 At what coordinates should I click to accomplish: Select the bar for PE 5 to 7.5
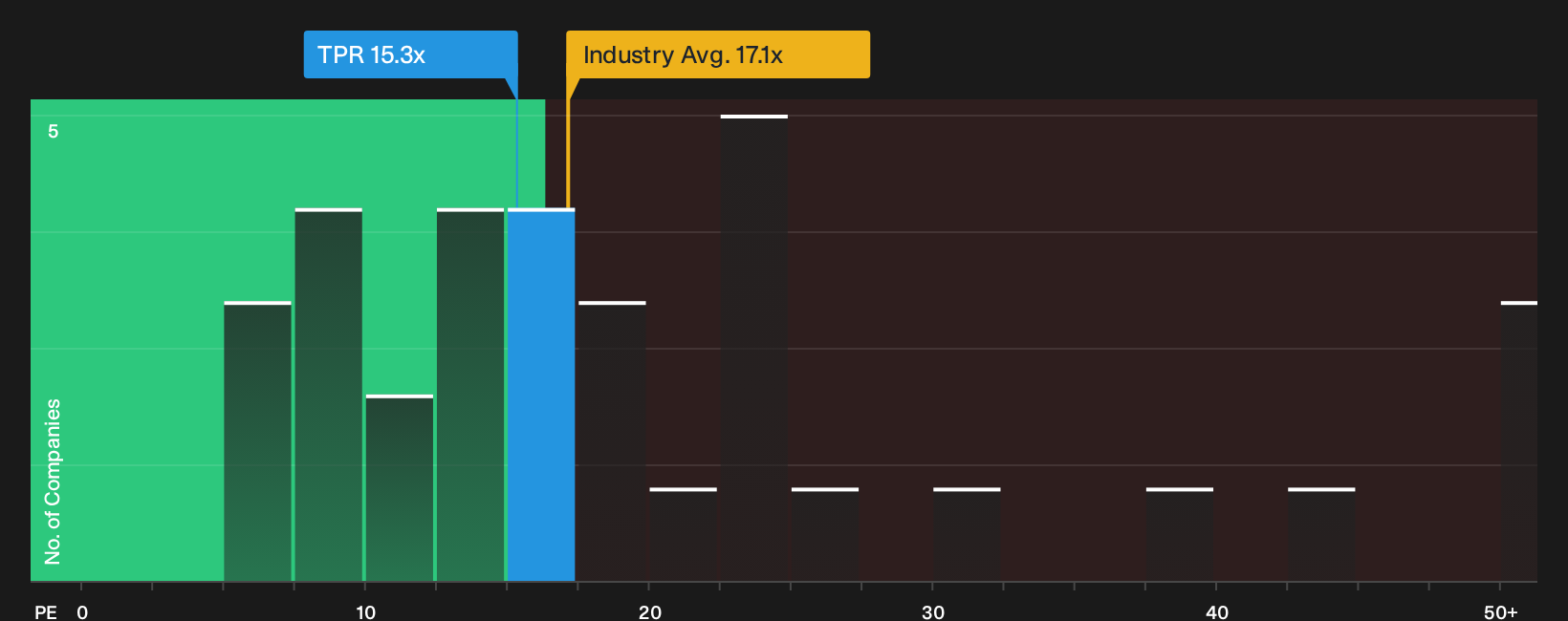(257, 441)
